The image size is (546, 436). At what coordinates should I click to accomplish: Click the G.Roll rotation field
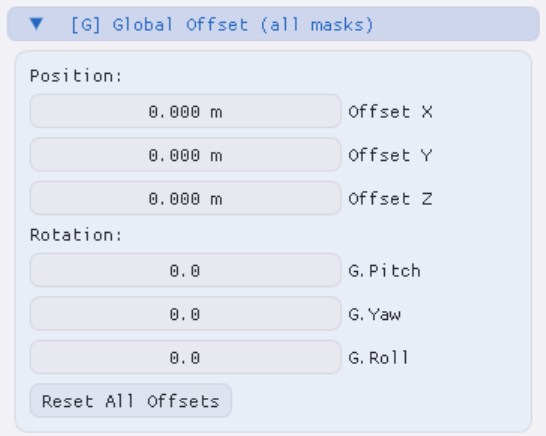click(185, 357)
